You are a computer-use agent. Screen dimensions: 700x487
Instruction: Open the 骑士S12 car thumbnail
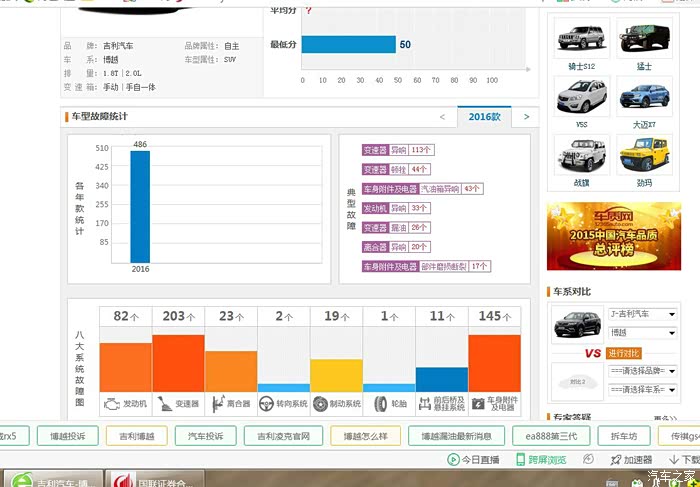tap(582, 38)
